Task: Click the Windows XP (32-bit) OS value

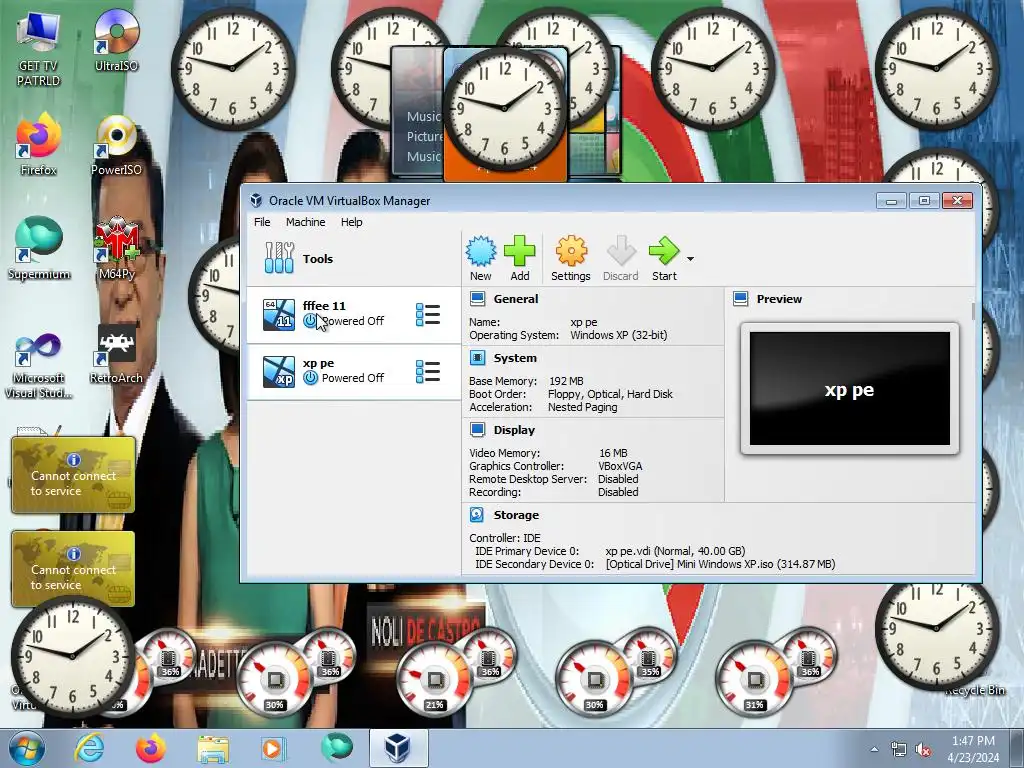Action: pyautogui.click(x=618, y=335)
